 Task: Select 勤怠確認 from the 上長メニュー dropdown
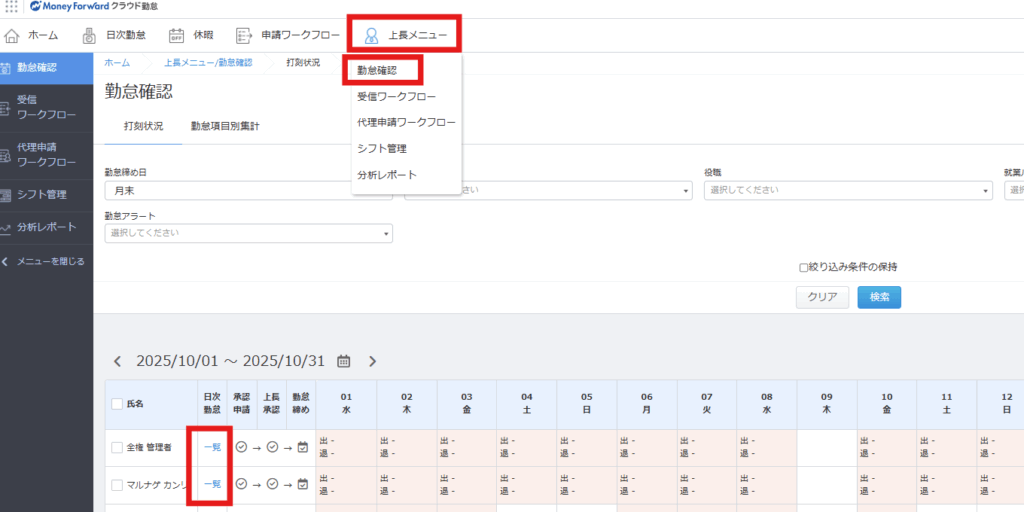coord(377,71)
